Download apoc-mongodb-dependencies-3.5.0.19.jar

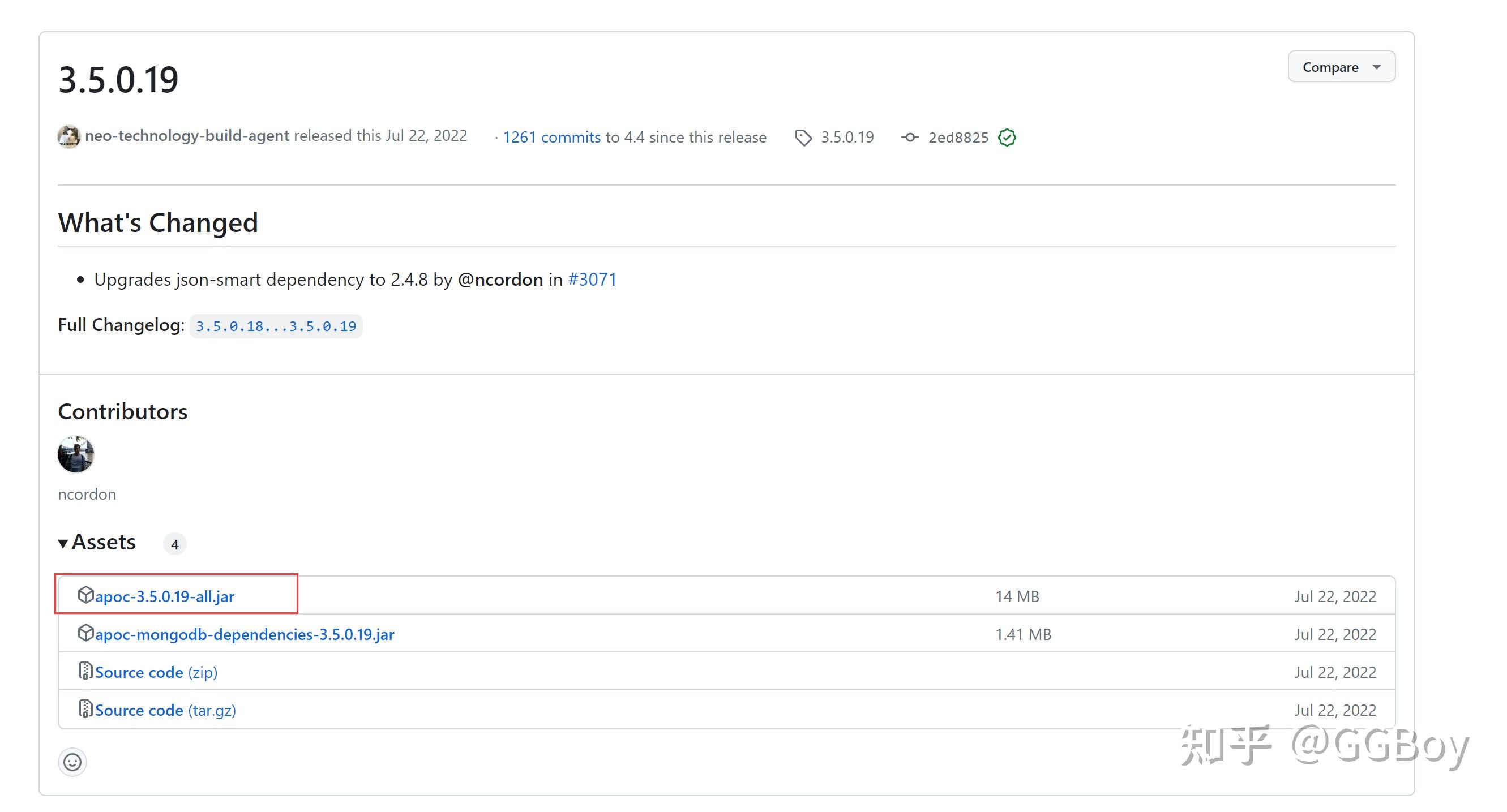pyautogui.click(x=245, y=634)
